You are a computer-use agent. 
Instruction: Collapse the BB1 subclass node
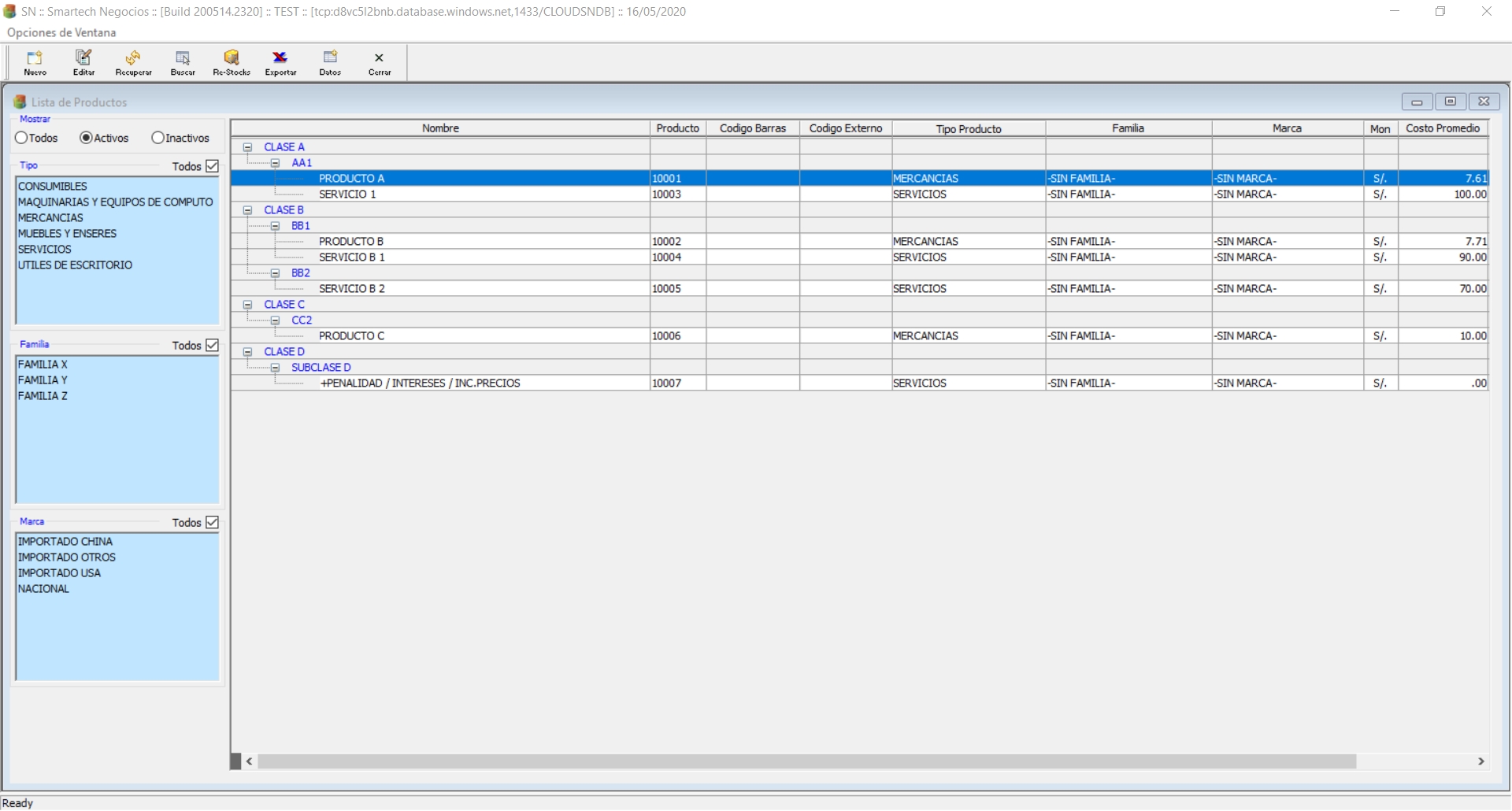275,226
